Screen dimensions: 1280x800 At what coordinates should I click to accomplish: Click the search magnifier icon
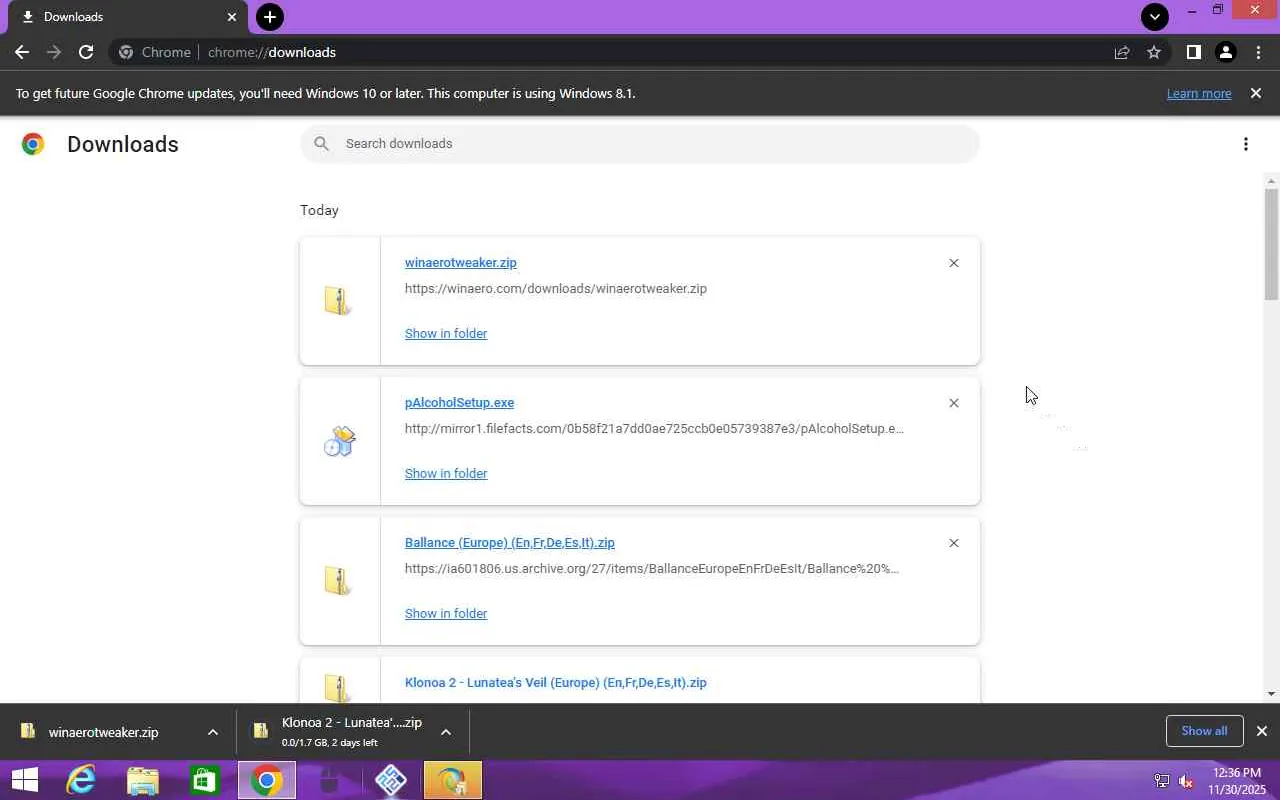[x=321, y=144]
